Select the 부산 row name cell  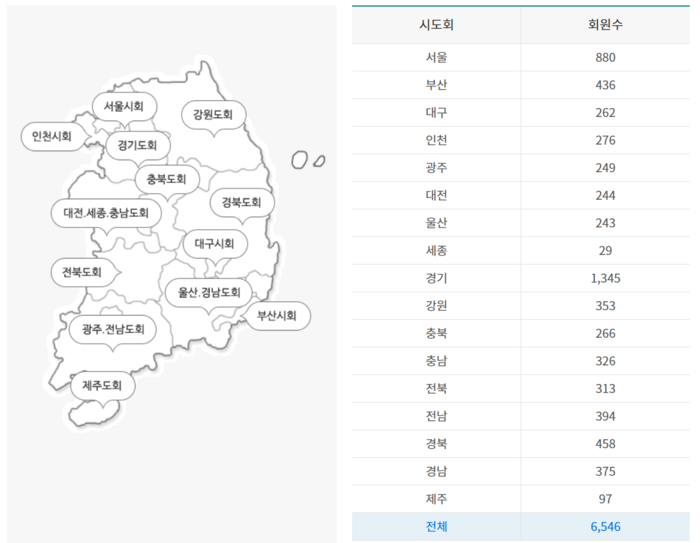coord(436,85)
